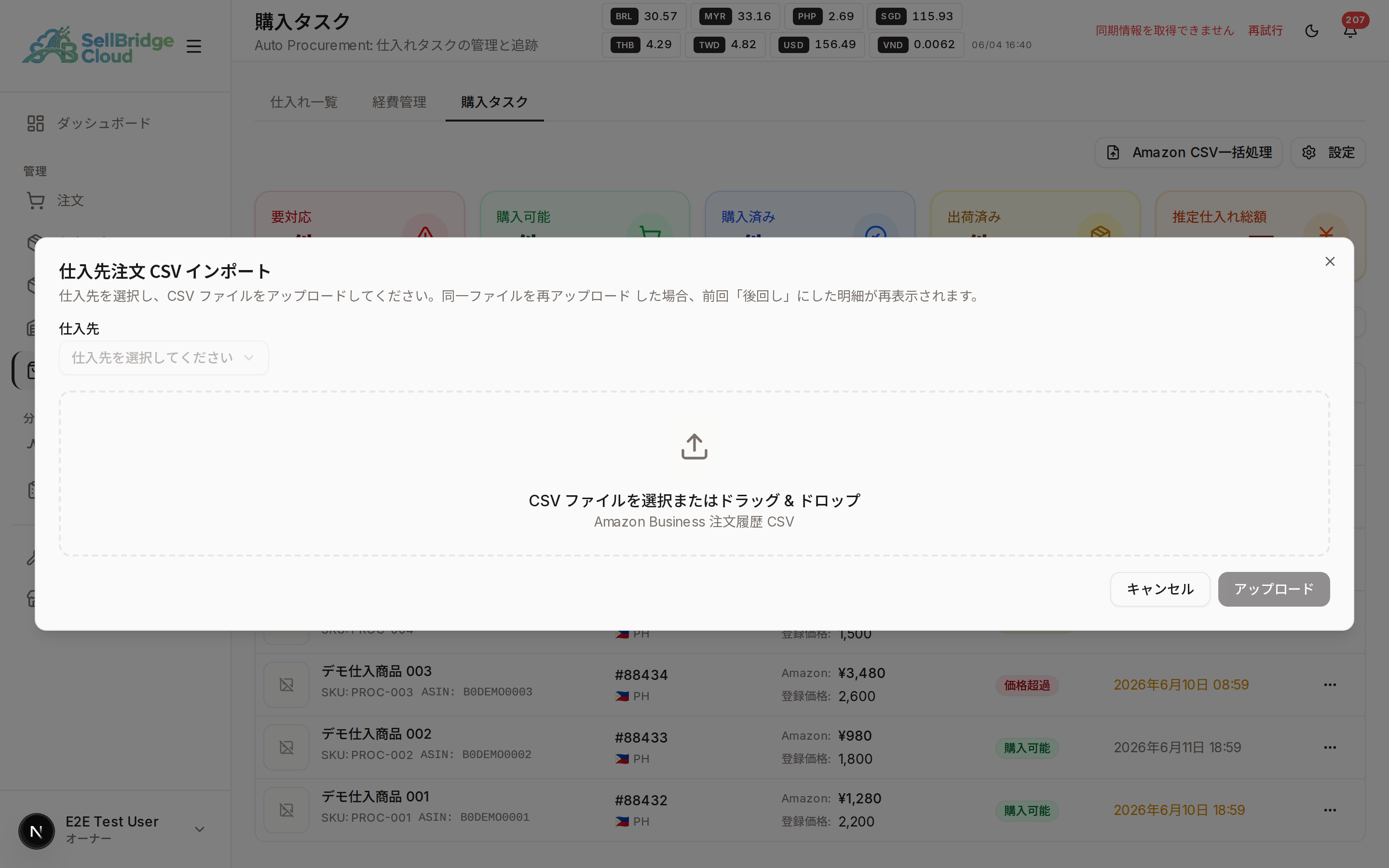This screenshot has width=1389, height=868.
Task: Click order number #88434
Action: pyautogui.click(x=641, y=675)
